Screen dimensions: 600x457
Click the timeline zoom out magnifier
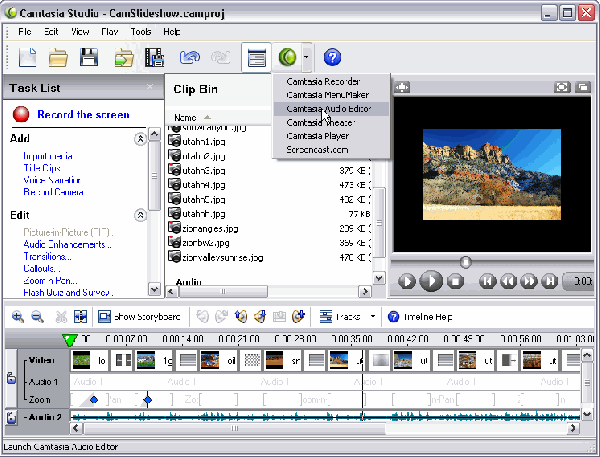(38, 317)
